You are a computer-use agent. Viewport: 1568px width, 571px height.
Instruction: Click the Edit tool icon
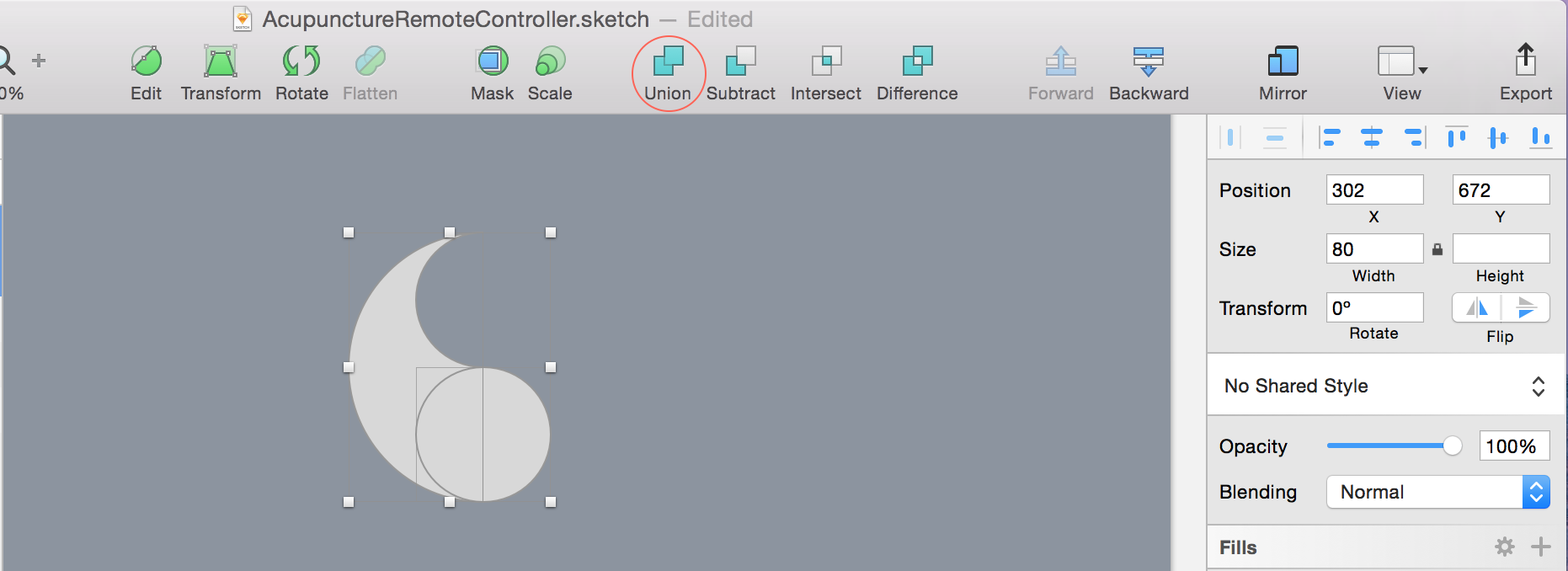click(146, 61)
